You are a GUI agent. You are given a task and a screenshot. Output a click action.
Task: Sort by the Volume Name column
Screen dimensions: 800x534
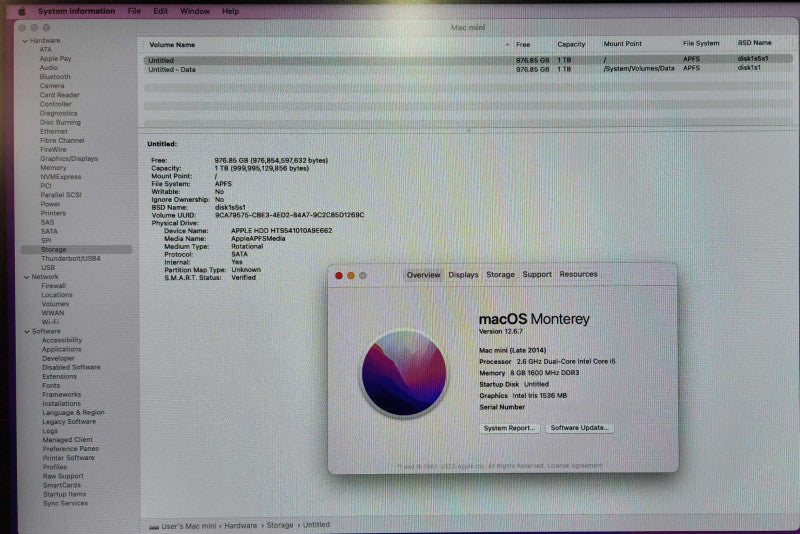tap(172, 45)
